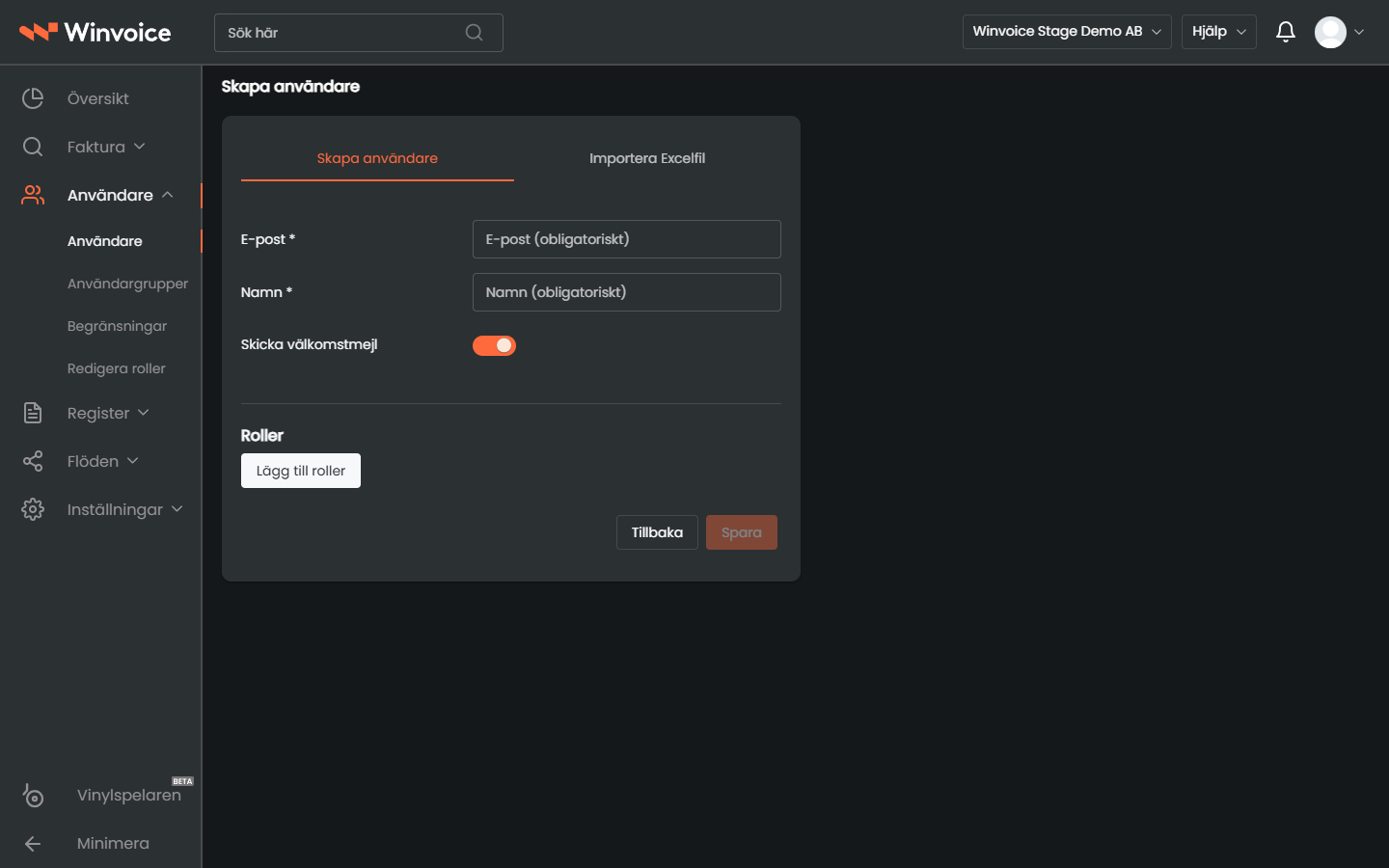The height and width of the screenshot is (868, 1389).
Task: Expand the Inställningar menu chevron
Action: point(177,509)
